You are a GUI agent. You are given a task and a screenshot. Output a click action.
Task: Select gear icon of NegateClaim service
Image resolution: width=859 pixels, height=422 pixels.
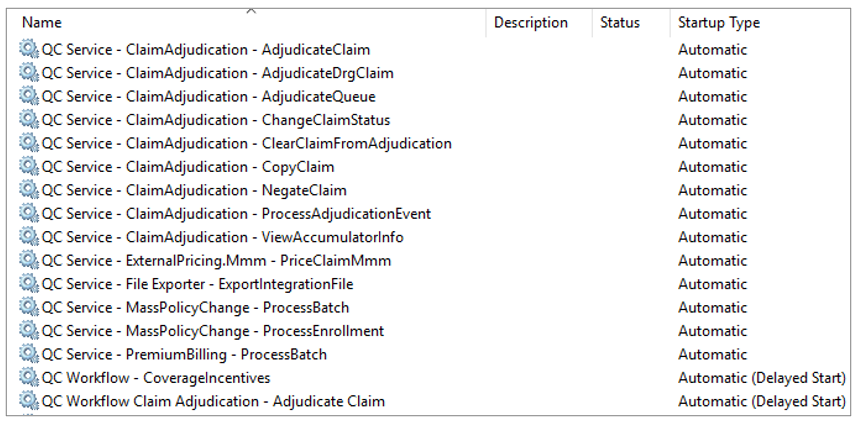[28, 190]
